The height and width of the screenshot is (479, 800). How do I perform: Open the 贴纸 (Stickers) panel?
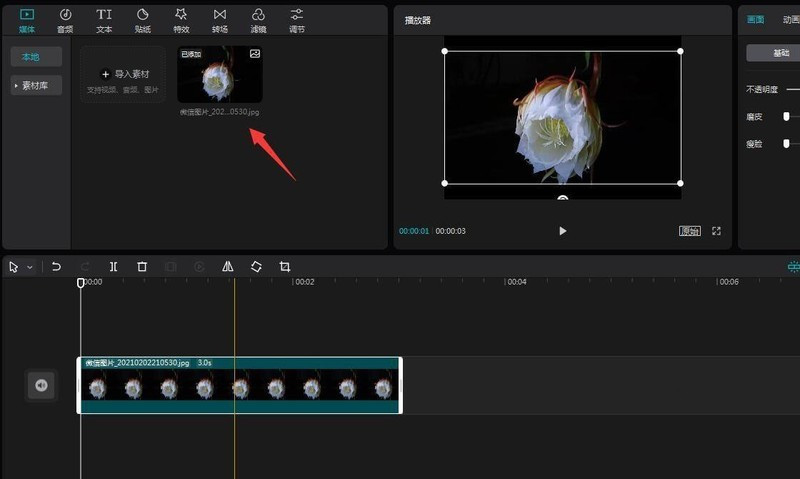tap(142, 20)
